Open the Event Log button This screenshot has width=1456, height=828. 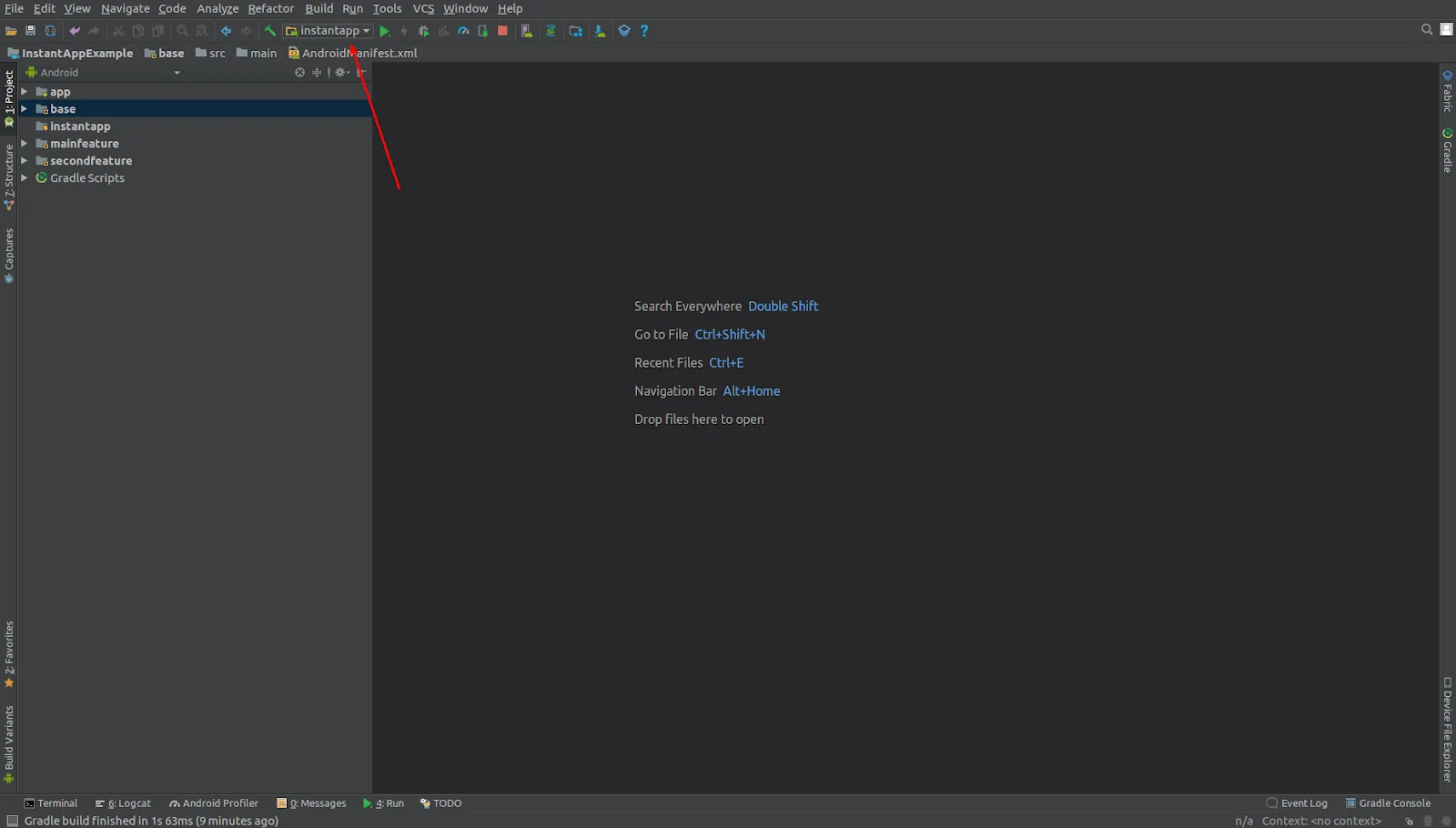(1297, 803)
